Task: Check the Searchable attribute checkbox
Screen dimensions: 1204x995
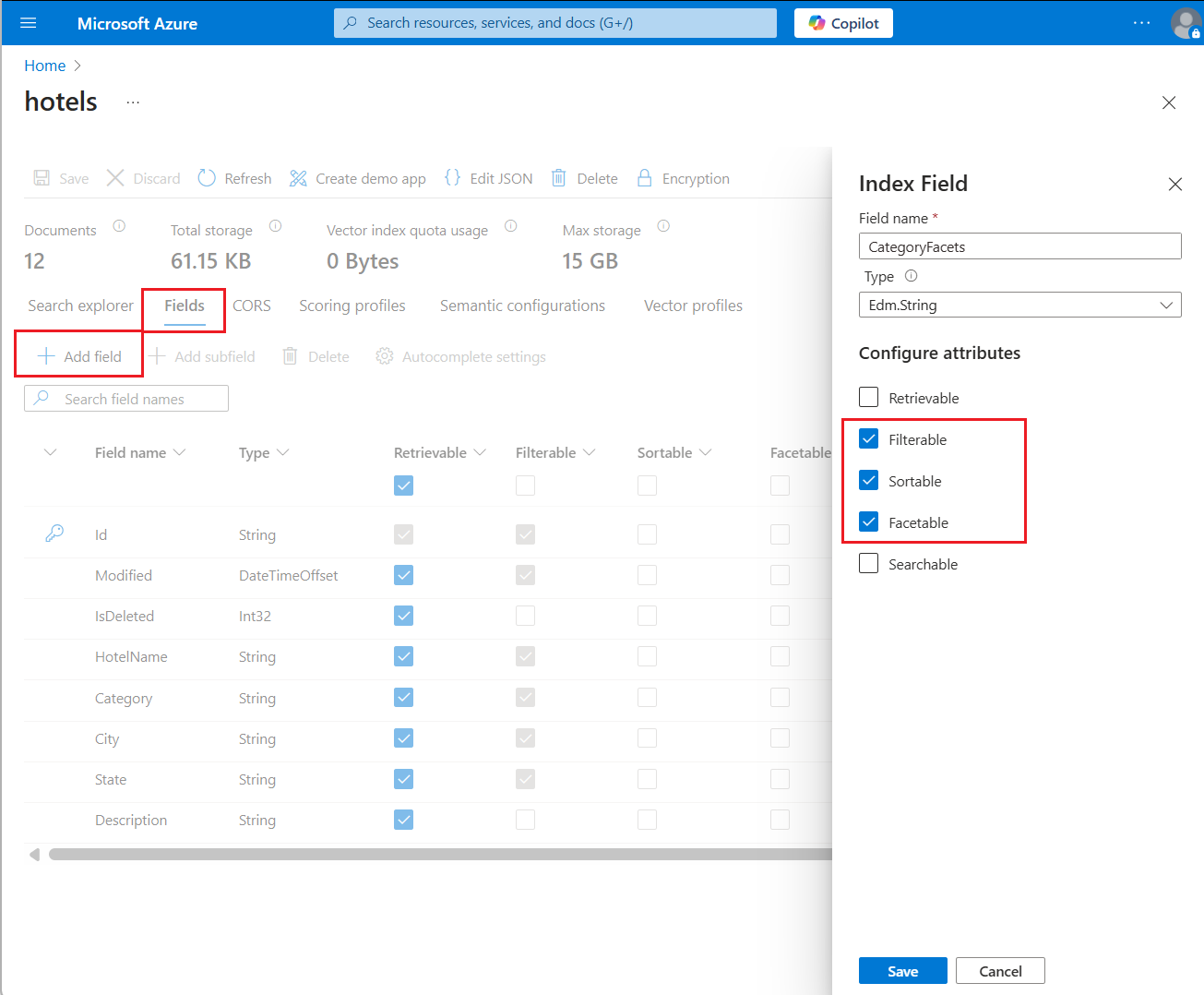Action: [869, 564]
